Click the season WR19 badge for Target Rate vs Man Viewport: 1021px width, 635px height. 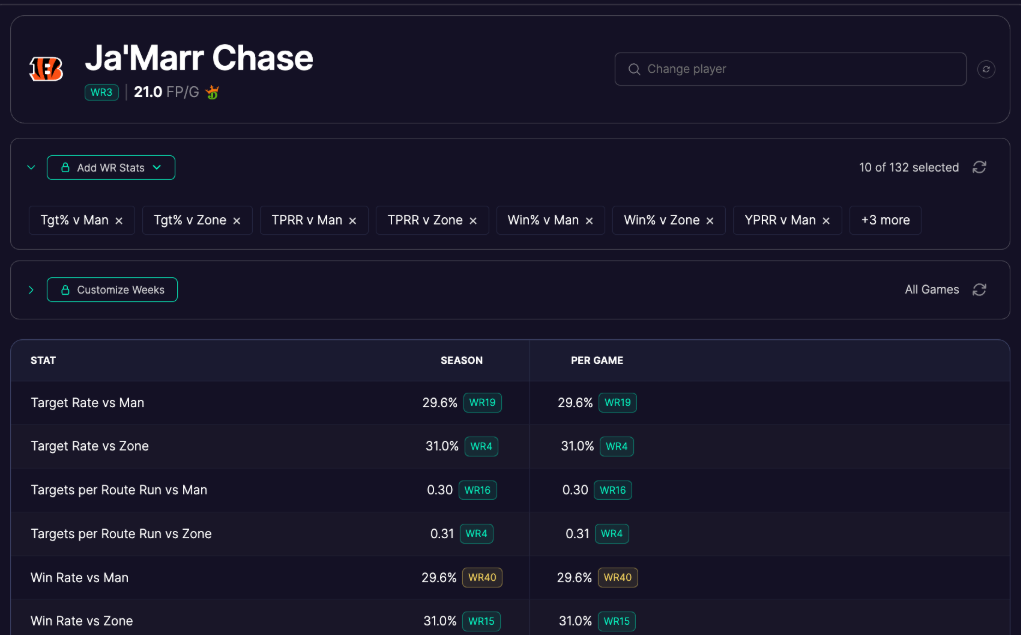(483, 402)
